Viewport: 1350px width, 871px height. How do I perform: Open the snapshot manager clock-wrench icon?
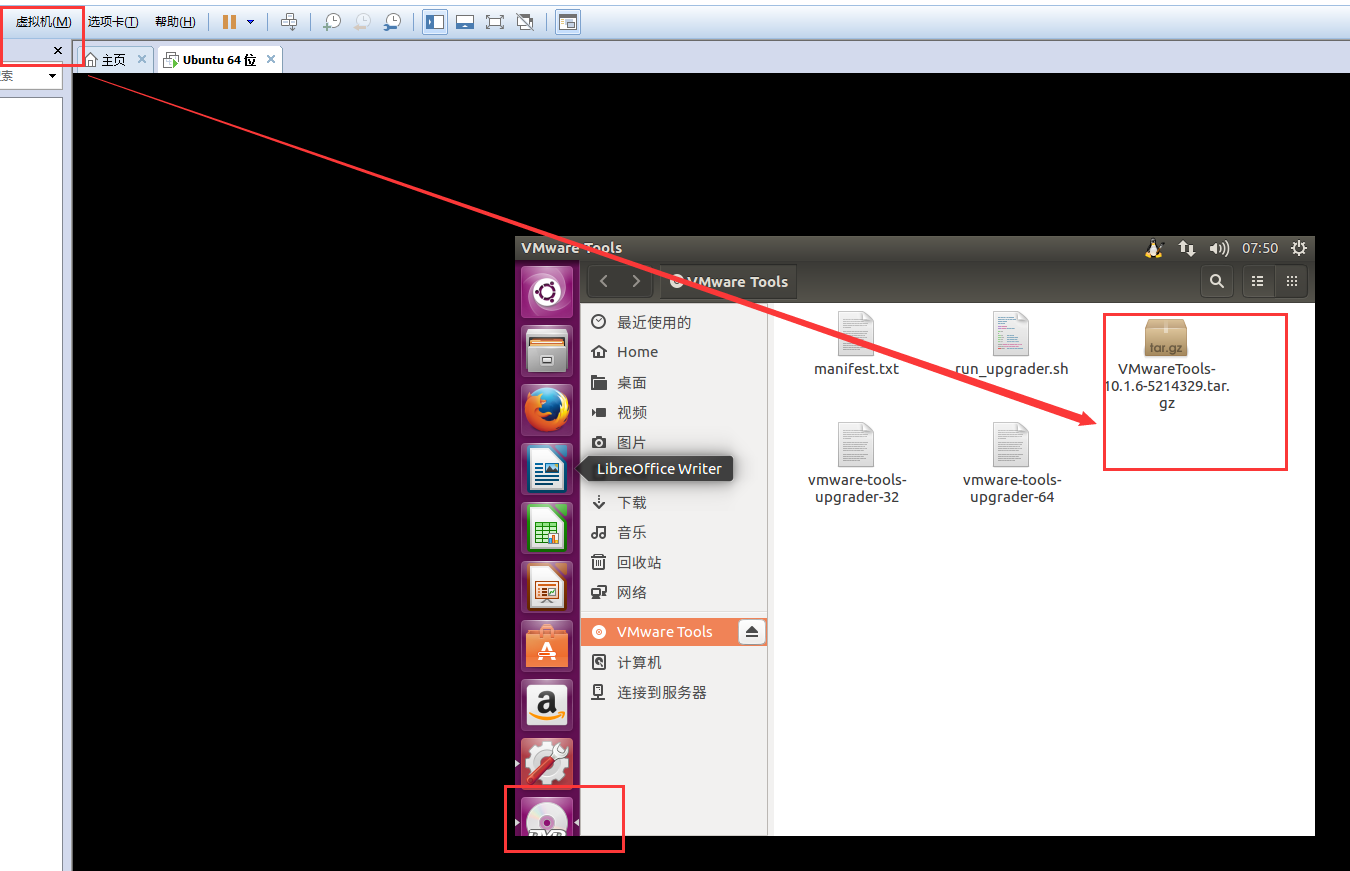tap(393, 22)
